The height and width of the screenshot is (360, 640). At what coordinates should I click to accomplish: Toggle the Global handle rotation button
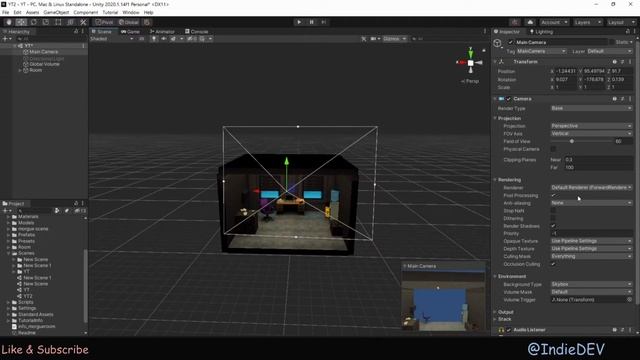click(129, 22)
